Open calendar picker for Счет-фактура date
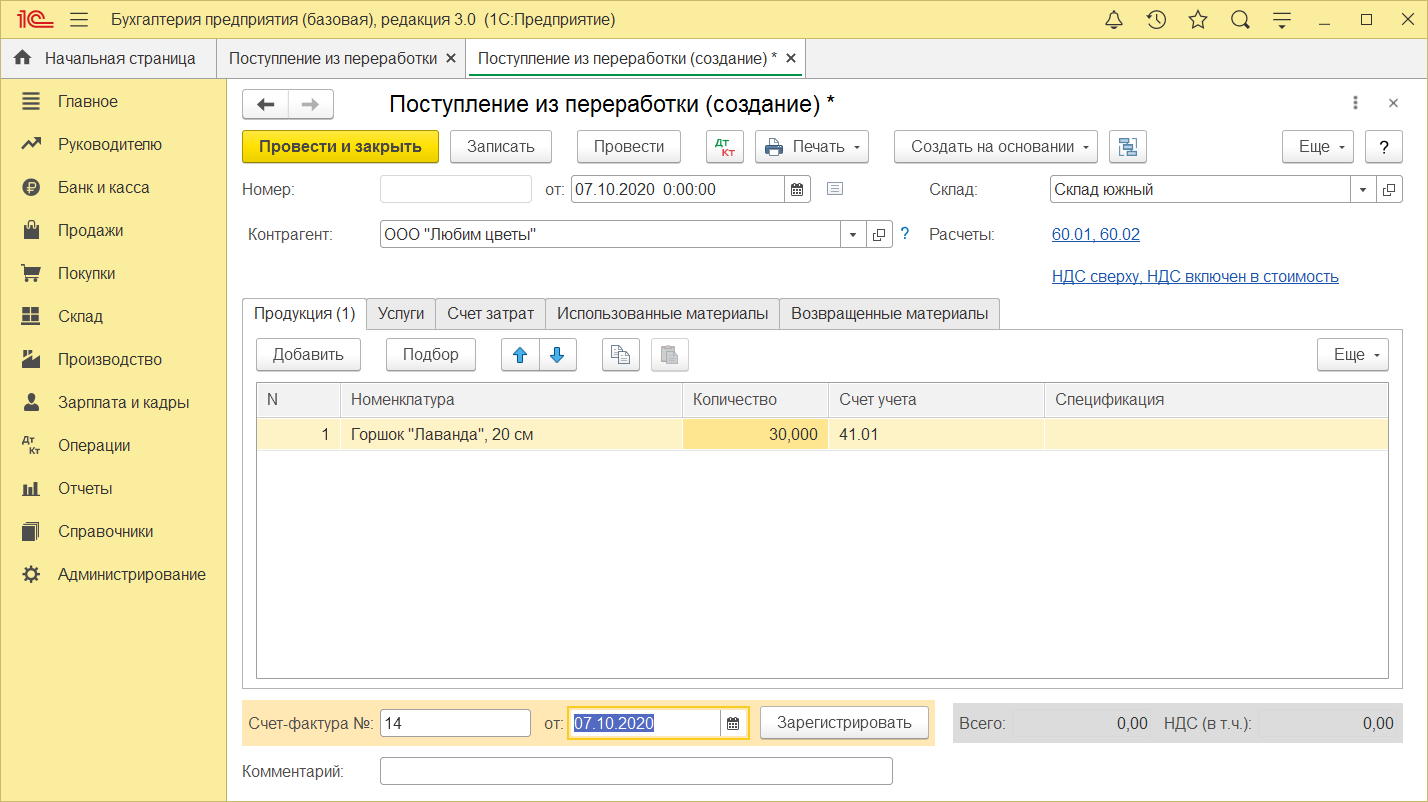The image size is (1428, 802). [733, 723]
